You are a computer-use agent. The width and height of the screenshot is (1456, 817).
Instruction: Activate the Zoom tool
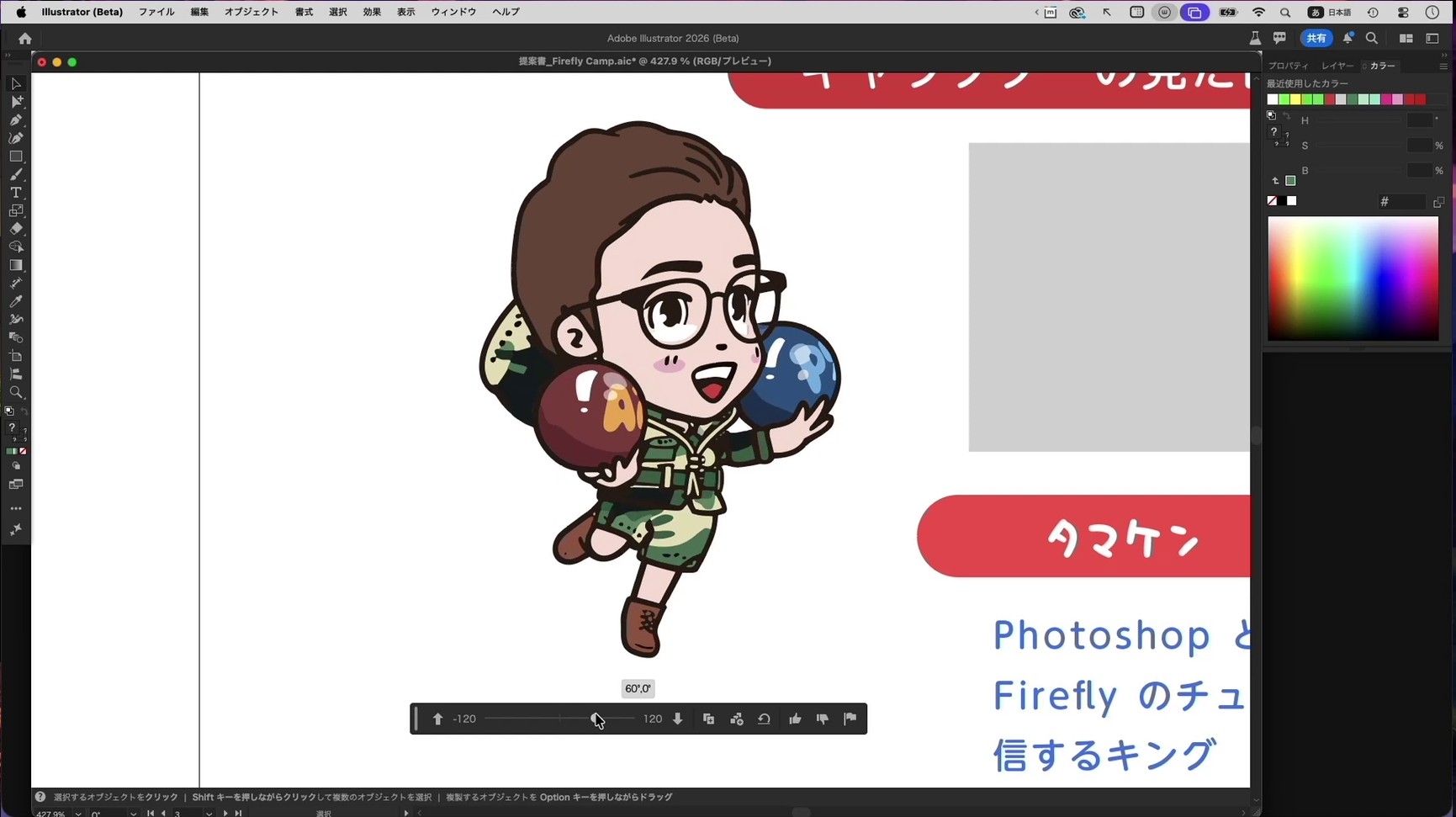[16, 392]
